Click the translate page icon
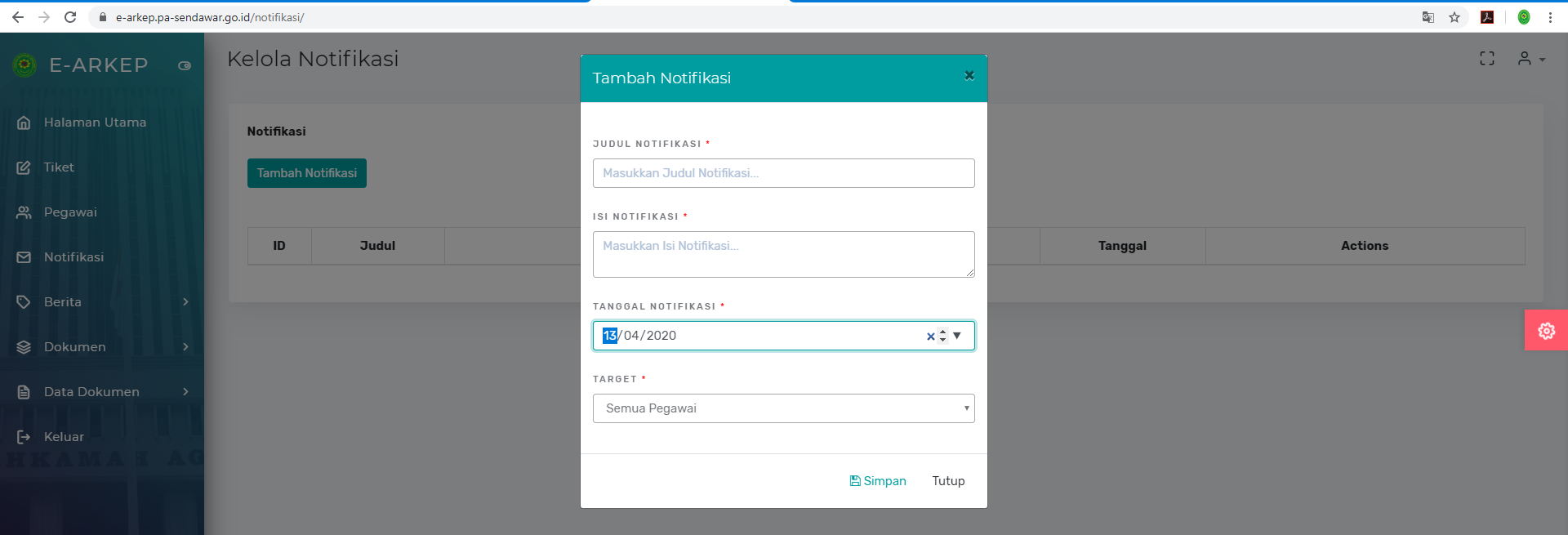Viewport: 1568px width, 535px height. (x=1428, y=17)
